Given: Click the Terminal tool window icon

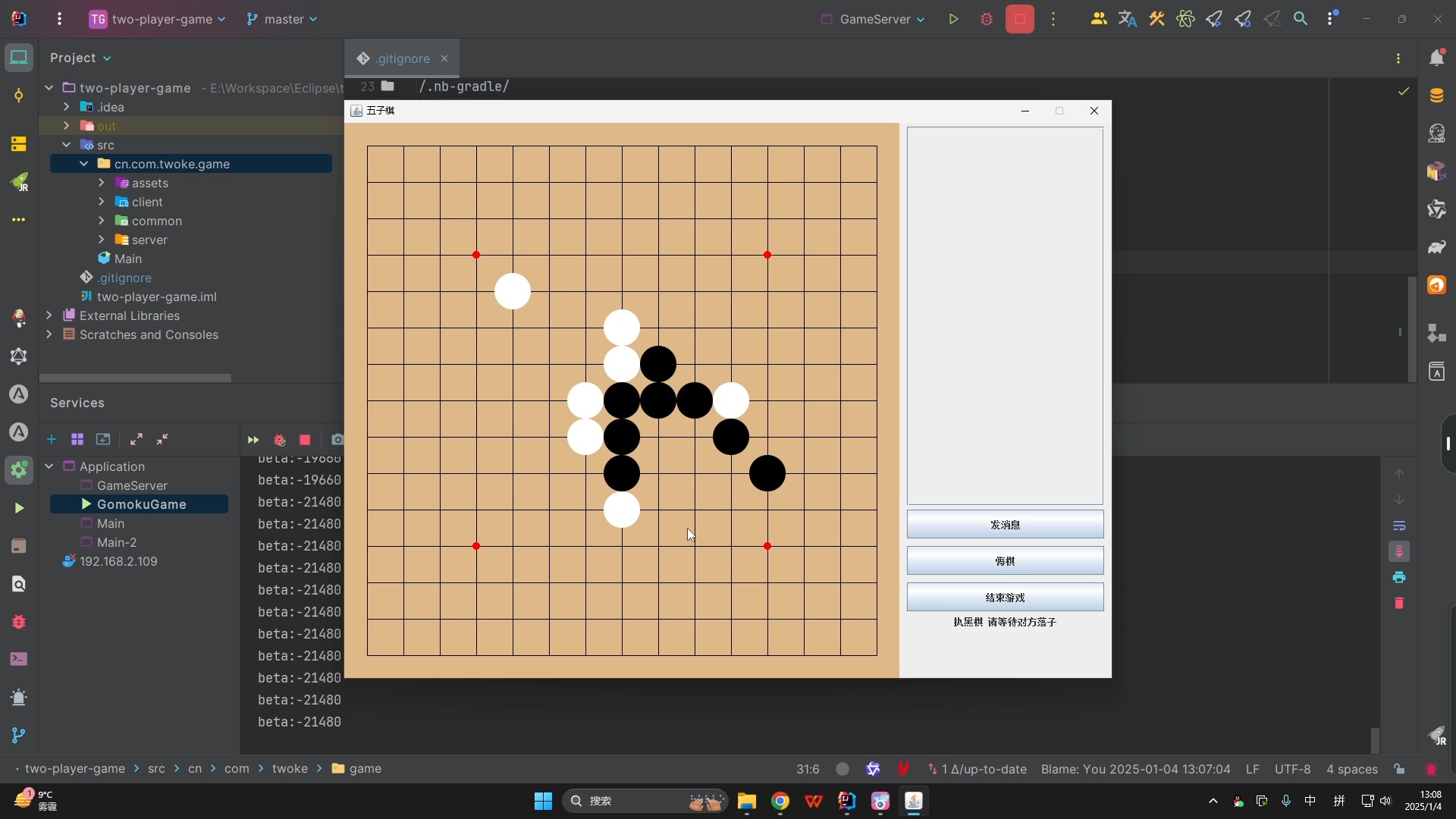Looking at the screenshot, I should pos(19,659).
